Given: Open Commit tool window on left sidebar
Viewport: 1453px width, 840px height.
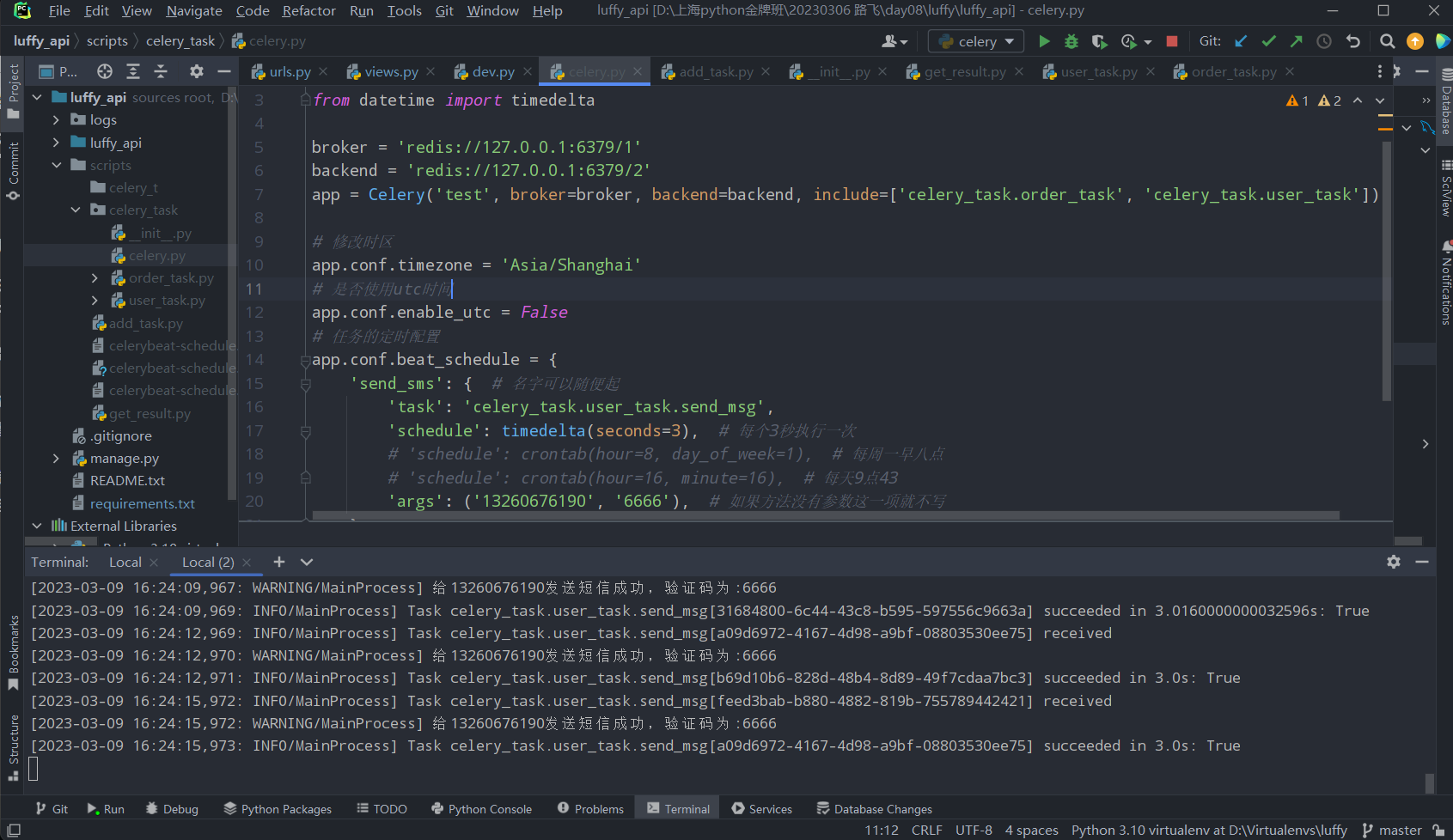Looking at the screenshot, I should [13, 170].
